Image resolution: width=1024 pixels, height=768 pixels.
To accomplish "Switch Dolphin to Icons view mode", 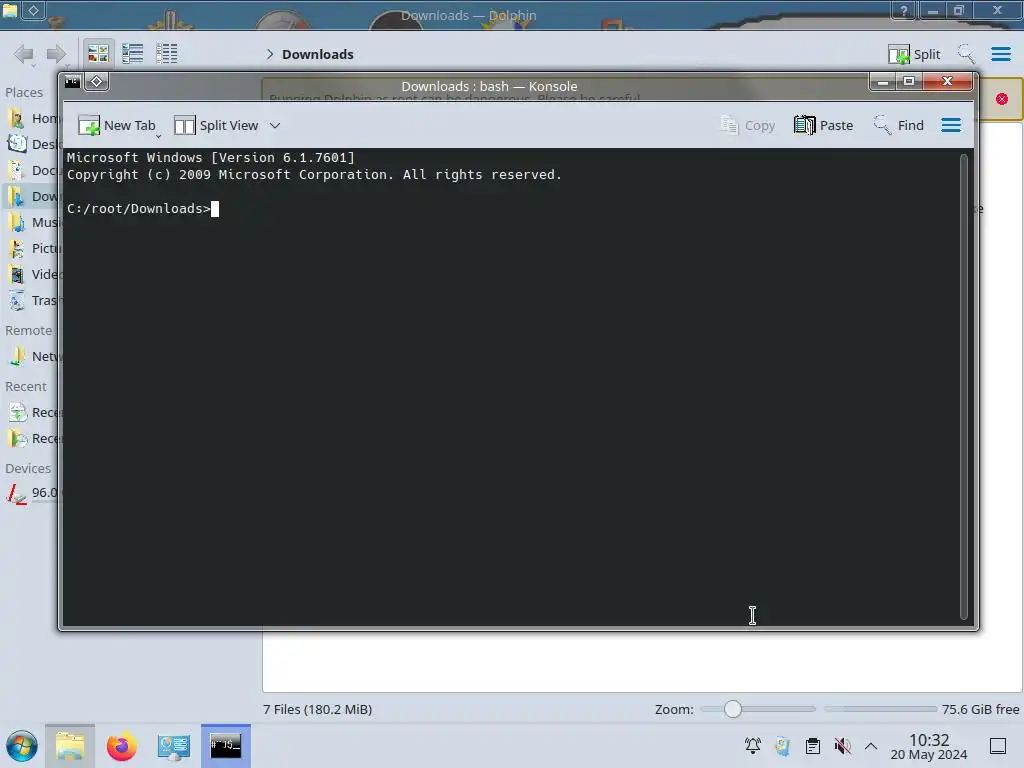I will tap(98, 54).
